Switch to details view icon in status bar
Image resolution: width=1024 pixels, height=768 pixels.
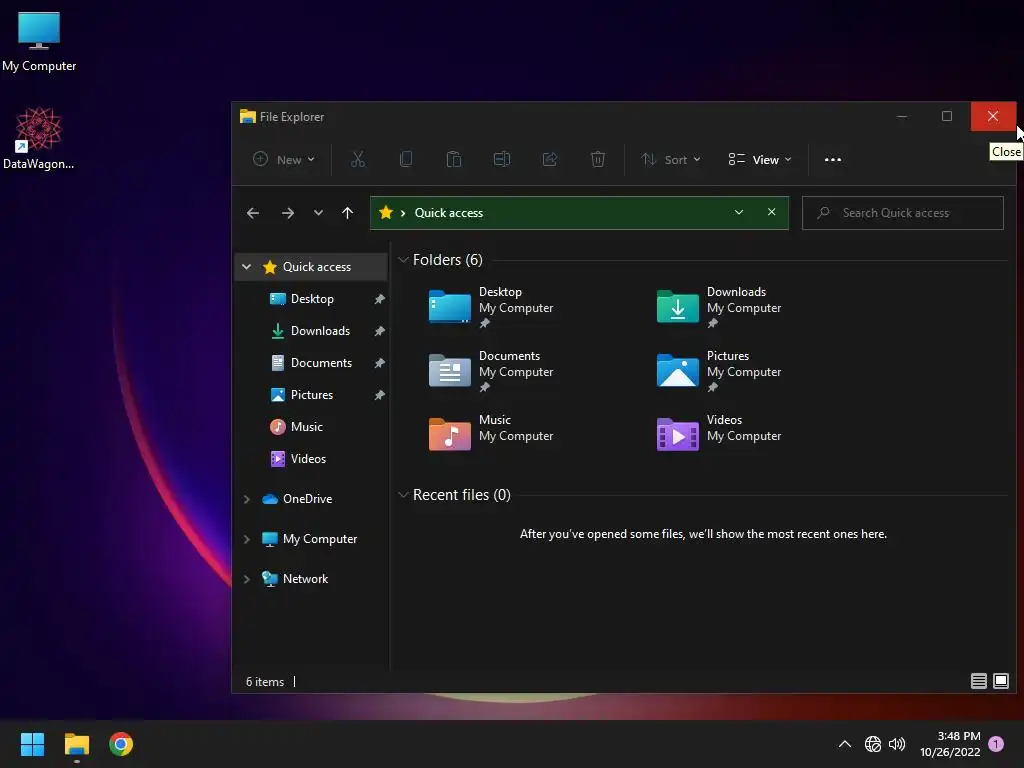click(x=978, y=681)
